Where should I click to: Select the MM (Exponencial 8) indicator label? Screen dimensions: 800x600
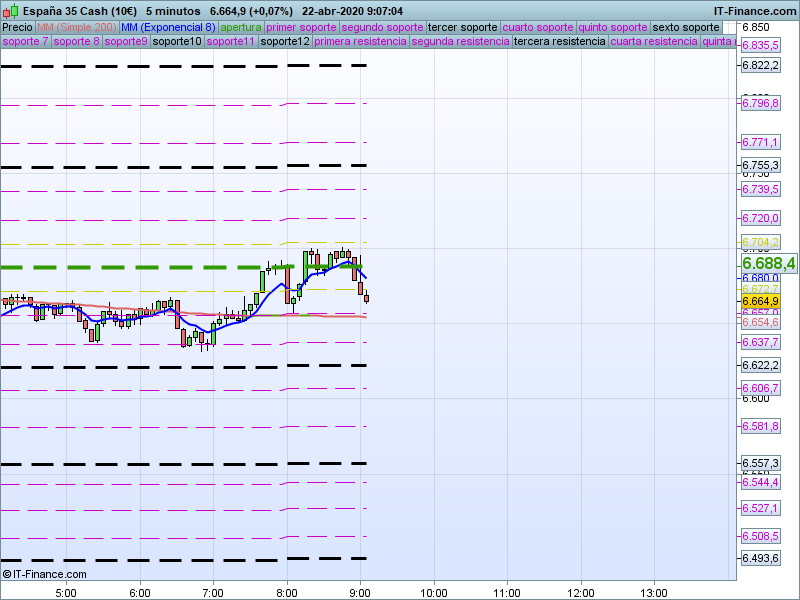point(167,27)
